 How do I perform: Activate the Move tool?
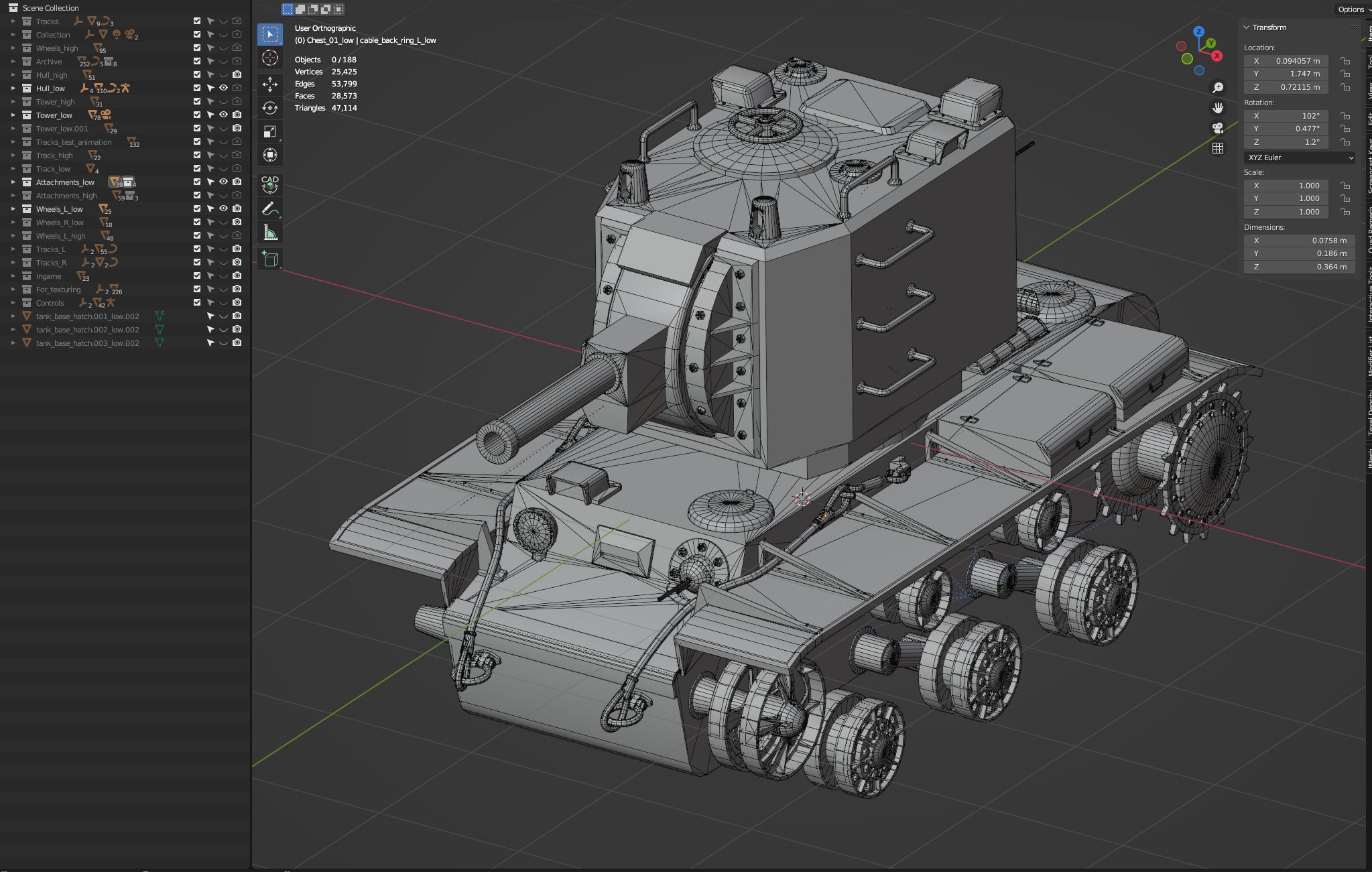tap(270, 84)
